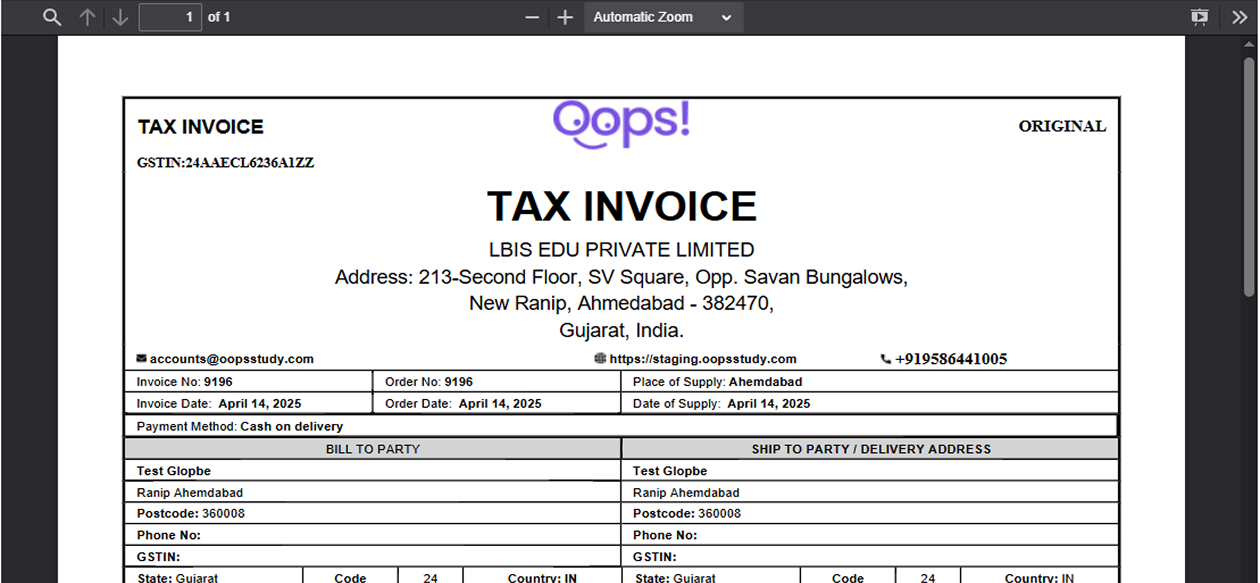
Task: Open the find-in-document search icon
Action: tap(53, 17)
